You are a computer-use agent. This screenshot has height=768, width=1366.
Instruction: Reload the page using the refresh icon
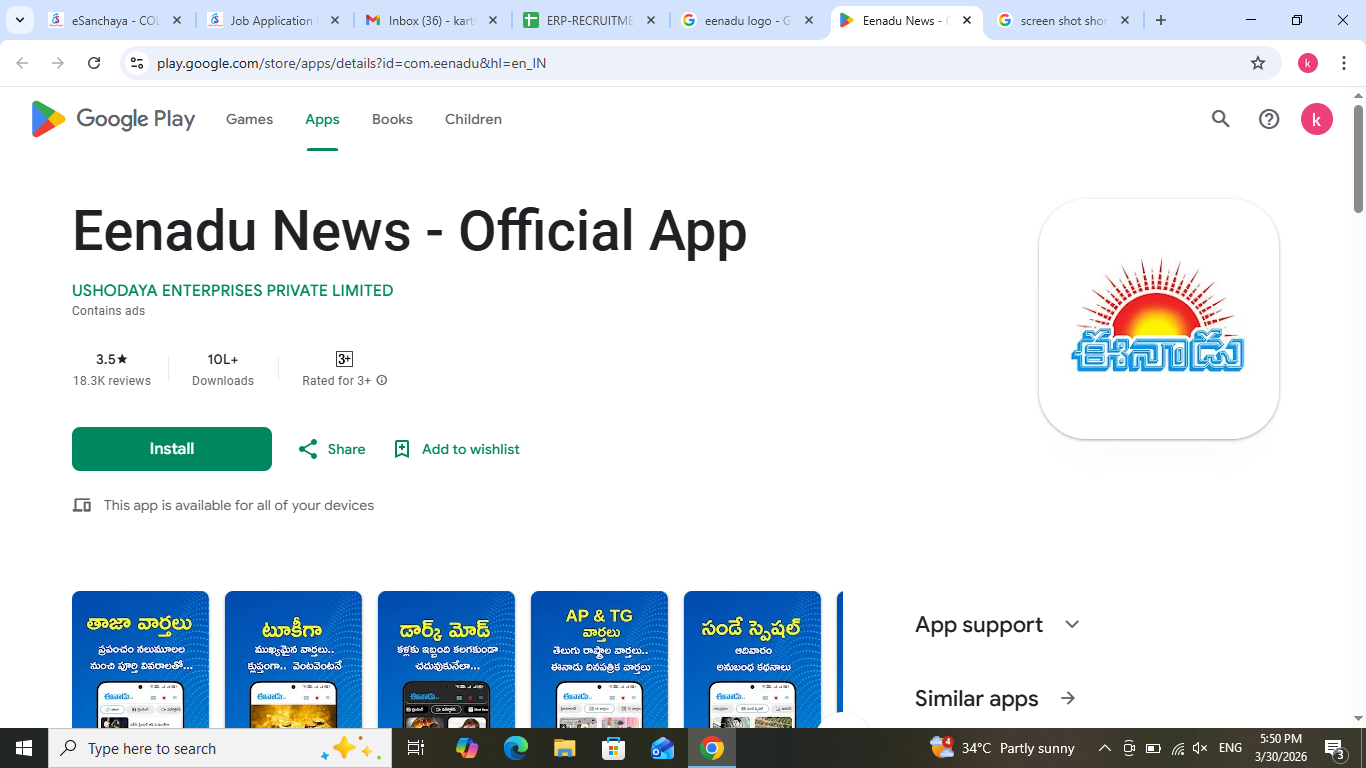point(94,63)
